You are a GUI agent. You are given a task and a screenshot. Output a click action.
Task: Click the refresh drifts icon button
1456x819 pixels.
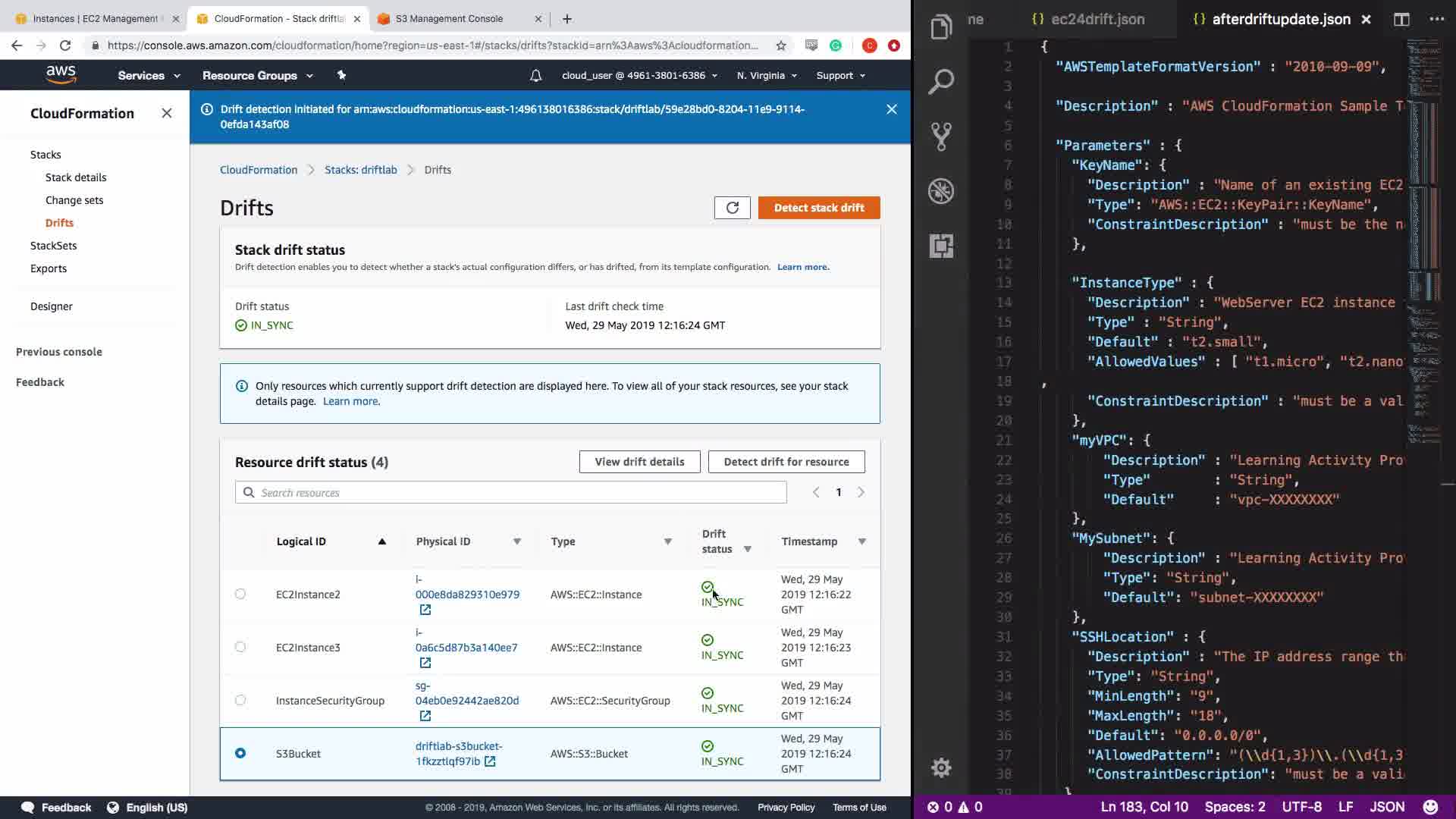[x=732, y=208]
